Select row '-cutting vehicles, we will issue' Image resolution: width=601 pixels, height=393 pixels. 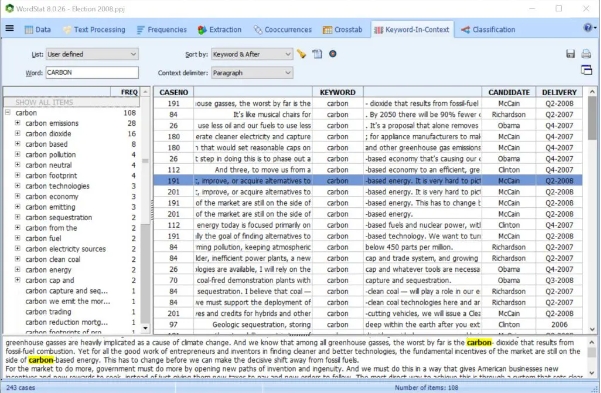pyautogui.click(x=368, y=313)
